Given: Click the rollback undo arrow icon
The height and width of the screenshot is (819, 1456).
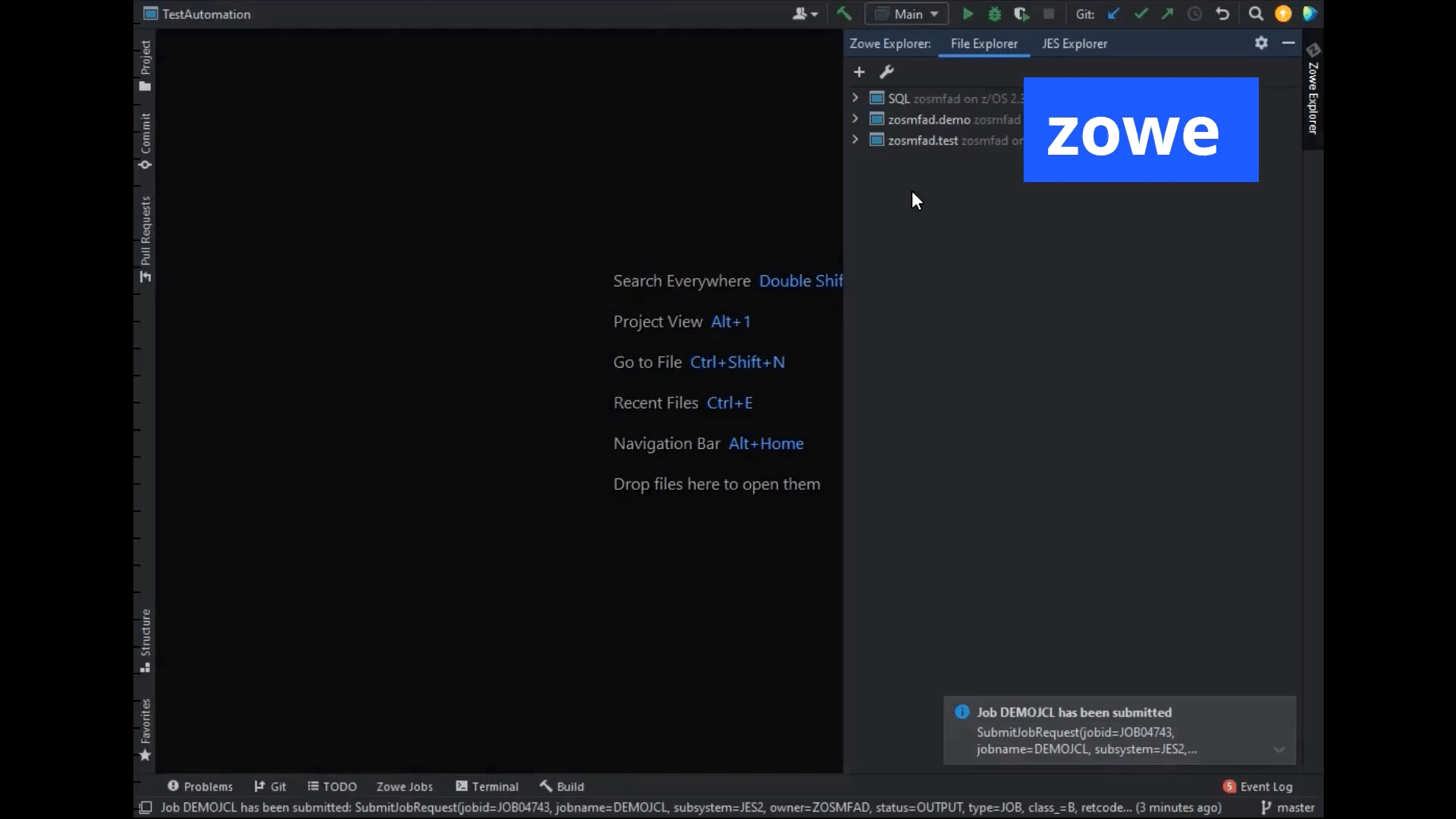Looking at the screenshot, I should pos(1222,14).
